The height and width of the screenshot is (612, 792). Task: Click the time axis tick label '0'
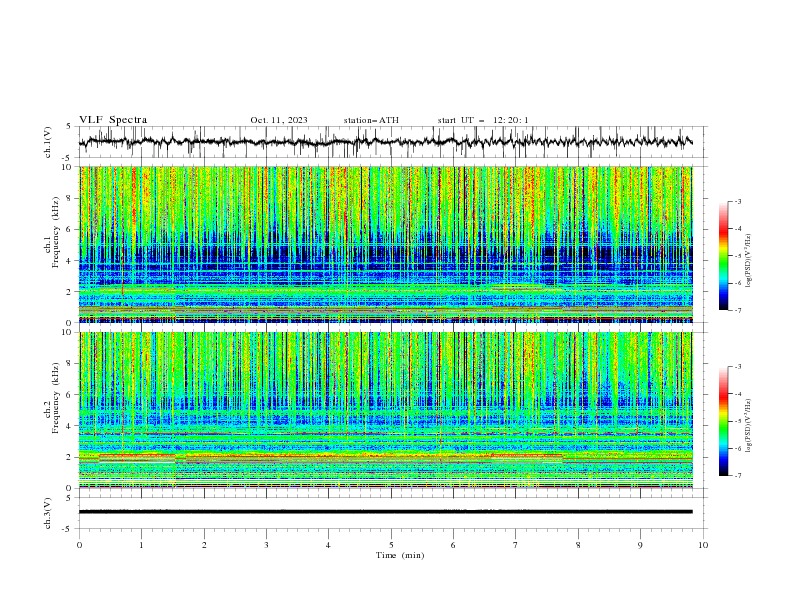pos(79,545)
